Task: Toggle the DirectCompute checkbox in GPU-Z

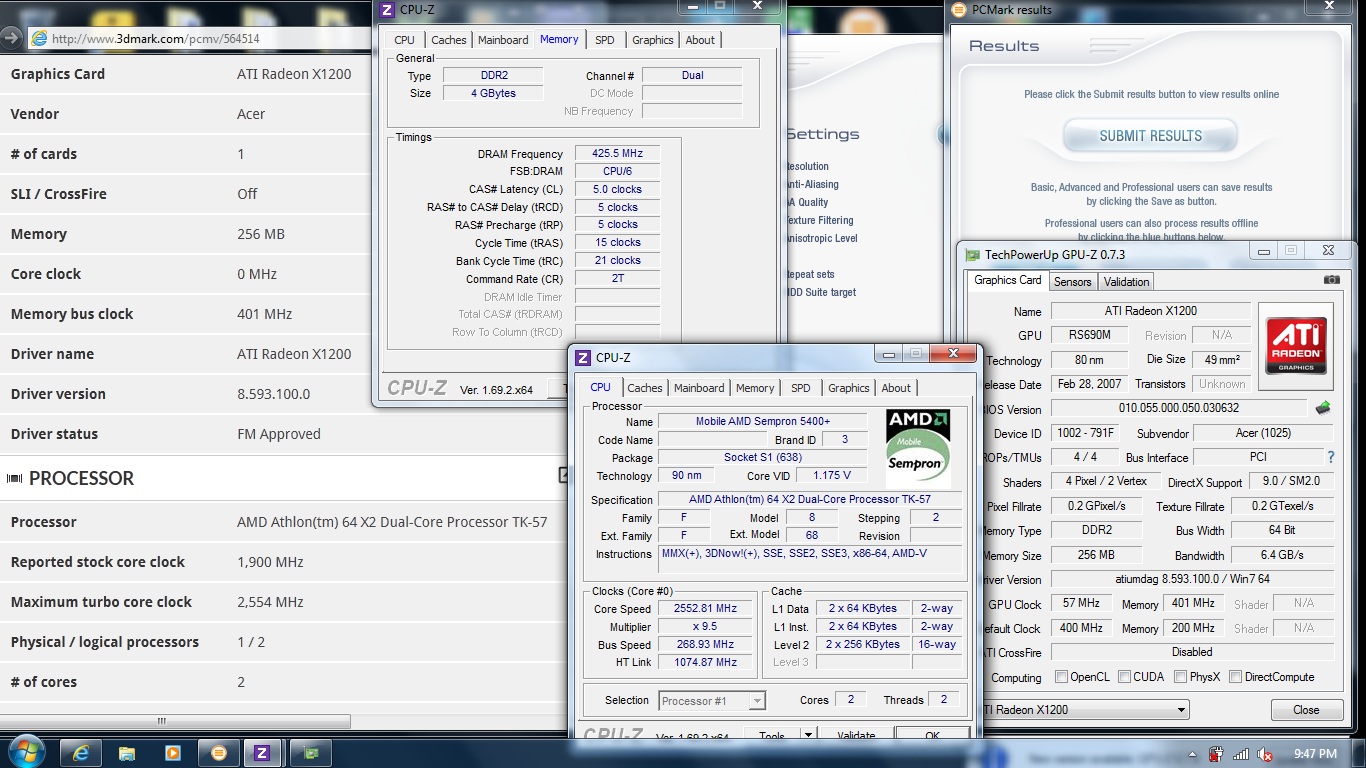Action: tap(1235, 677)
